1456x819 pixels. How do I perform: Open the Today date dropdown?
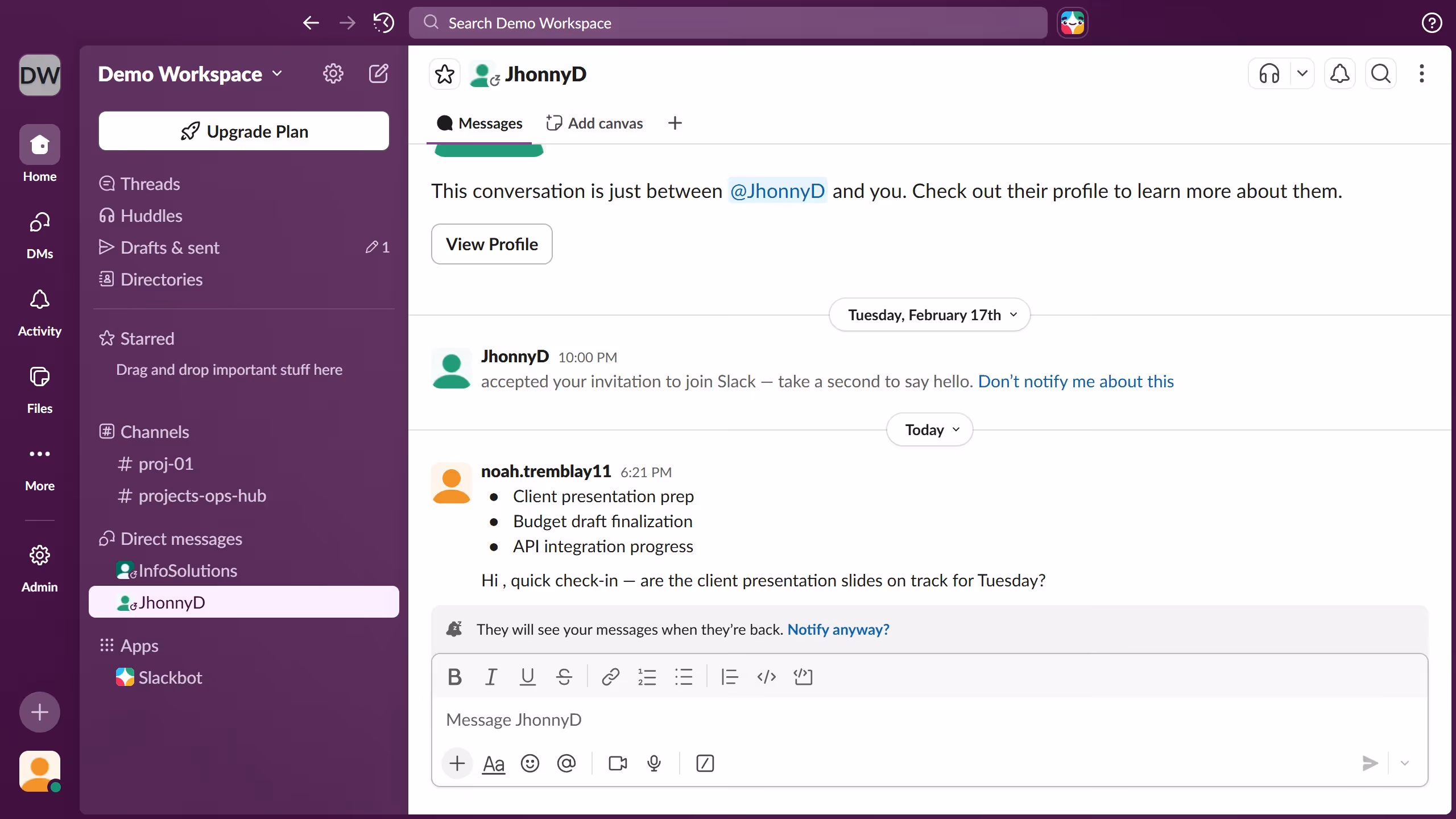pos(929,429)
